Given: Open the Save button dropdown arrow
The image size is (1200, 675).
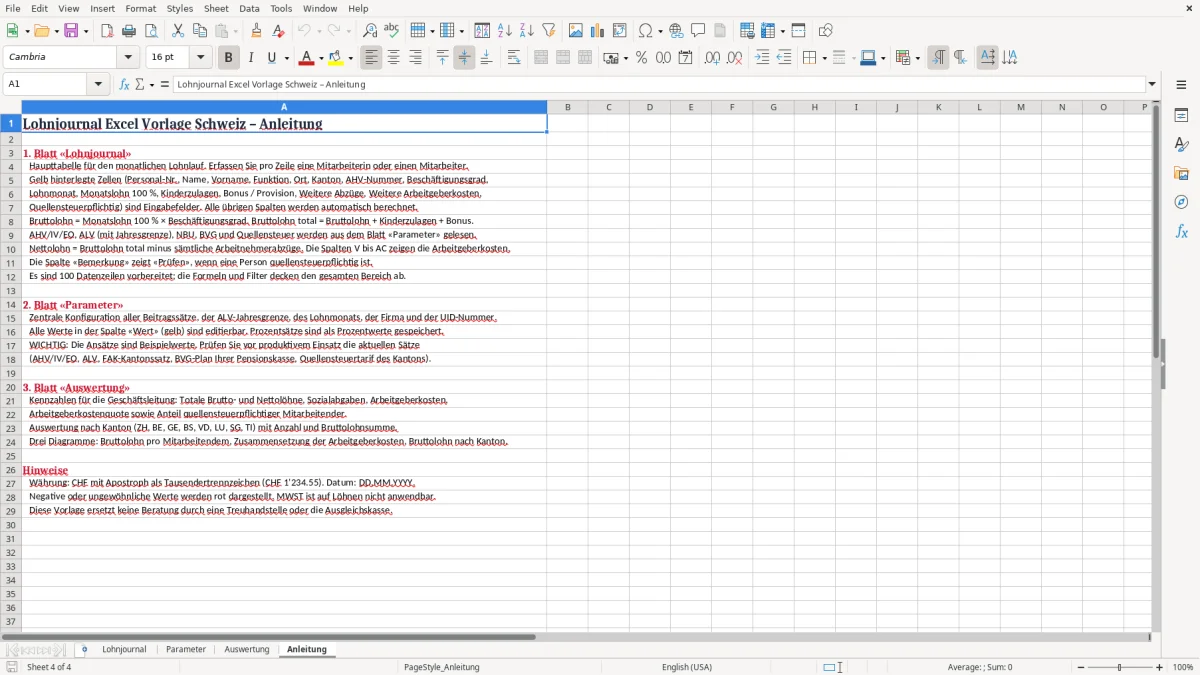Looking at the screenshot, I should click(86, 31).
